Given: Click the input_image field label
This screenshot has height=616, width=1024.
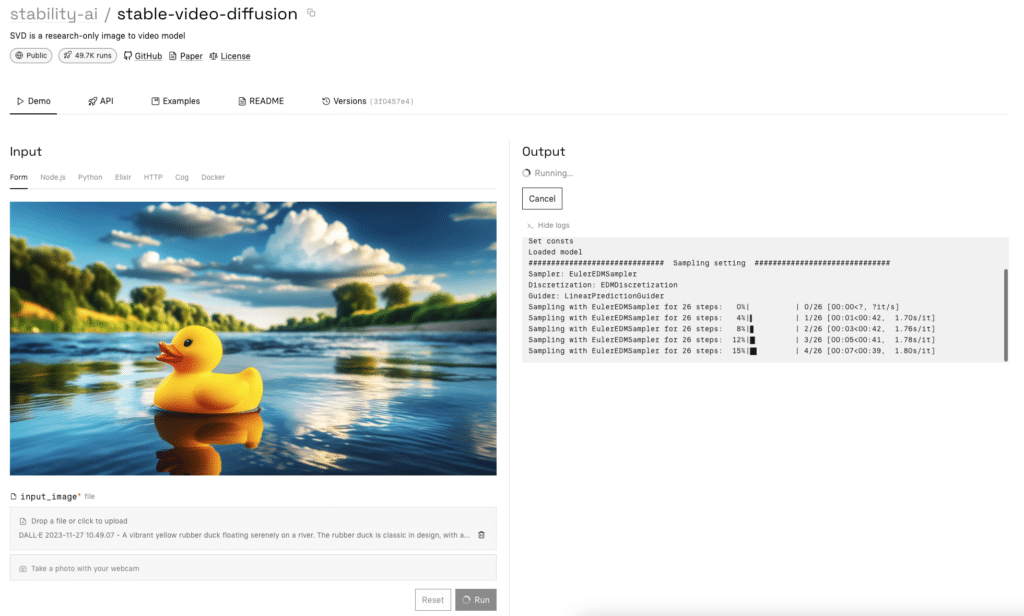Looking at the screenshot, I should click(x=48, y=496).
